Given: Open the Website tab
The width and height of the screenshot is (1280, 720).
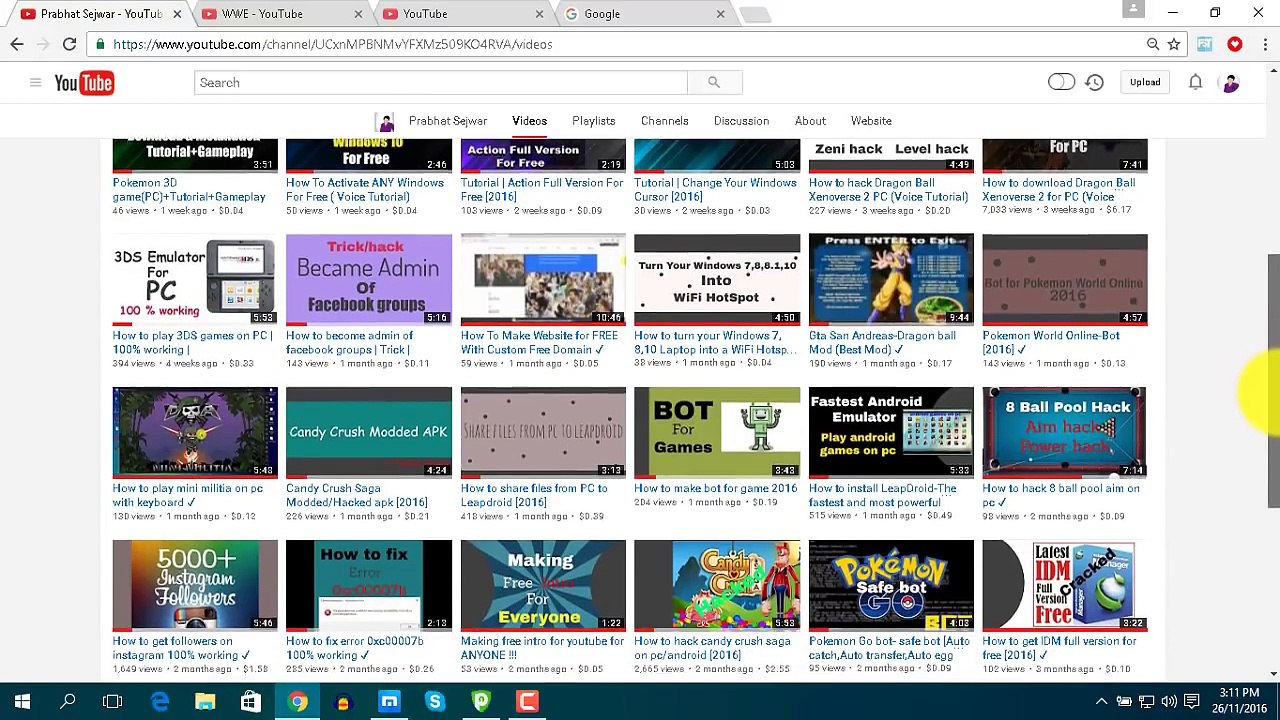Looking at the screenshot, I should [x=871, y=121].
